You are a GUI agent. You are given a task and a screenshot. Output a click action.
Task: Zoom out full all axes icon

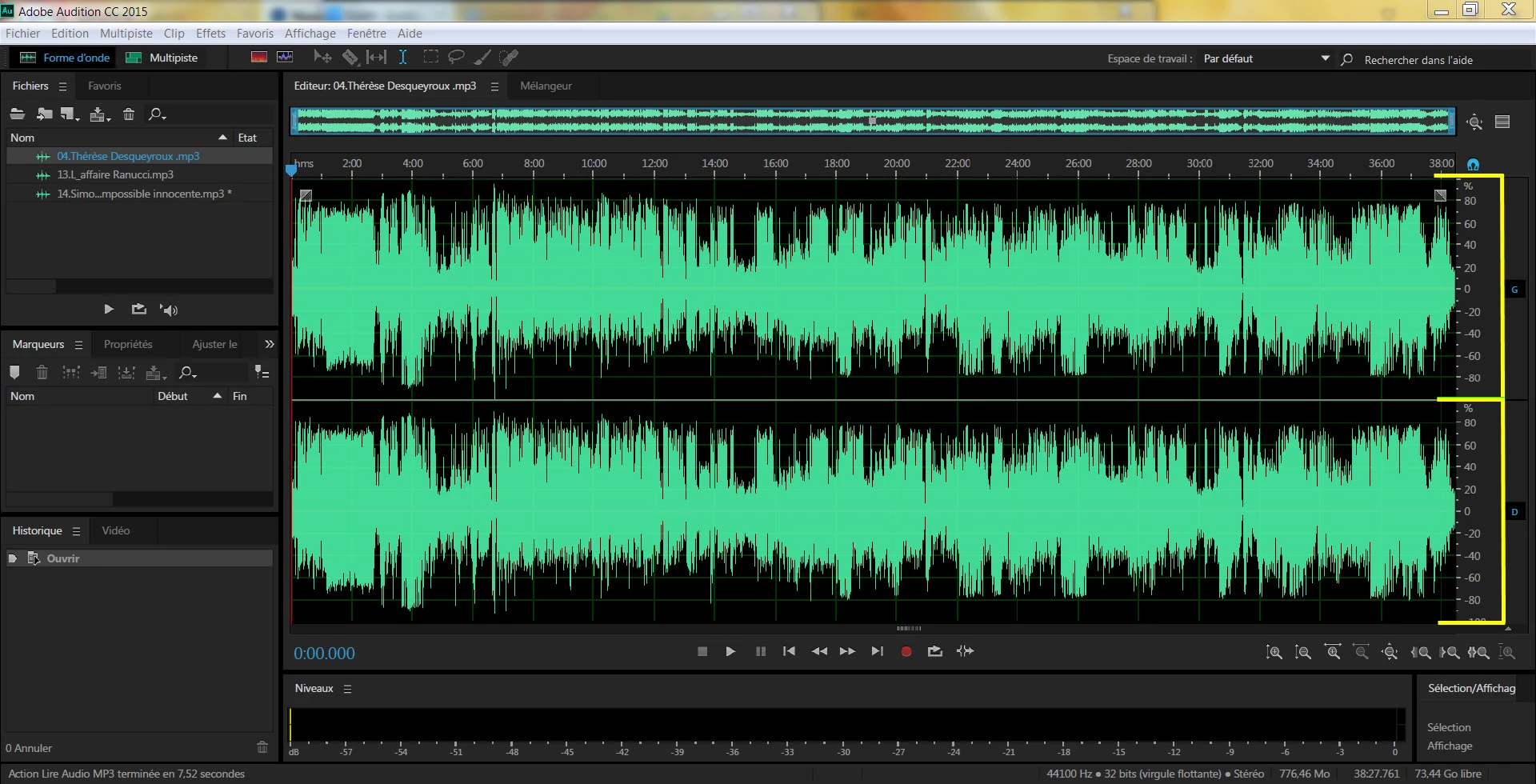coord(1390,653)
